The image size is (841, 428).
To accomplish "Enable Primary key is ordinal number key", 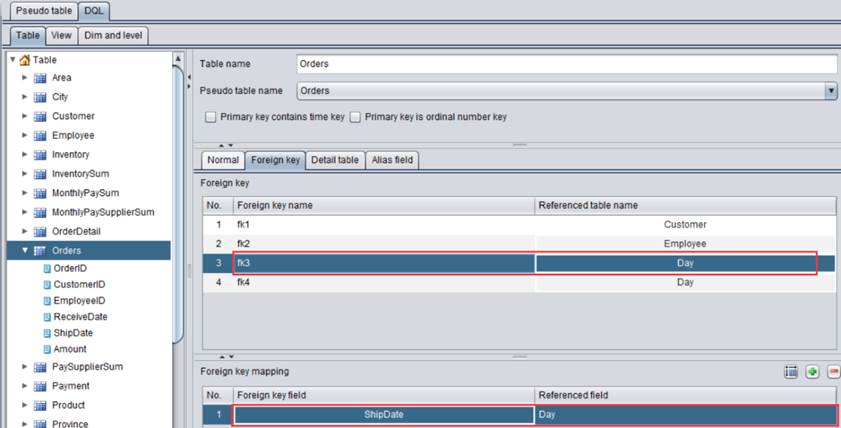I will point(355,117).
